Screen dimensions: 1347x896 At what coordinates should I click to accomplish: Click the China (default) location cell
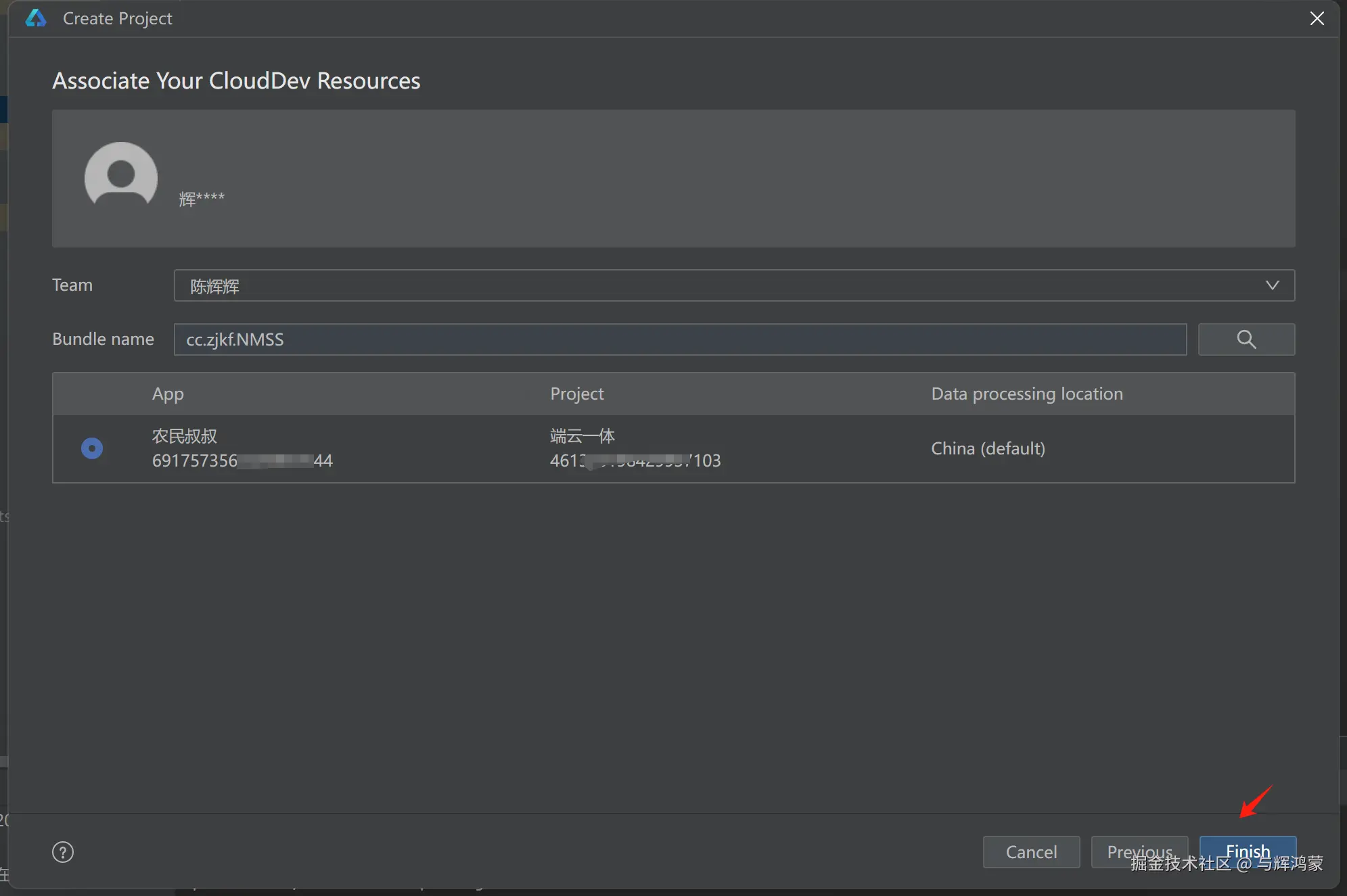(988, 448)
